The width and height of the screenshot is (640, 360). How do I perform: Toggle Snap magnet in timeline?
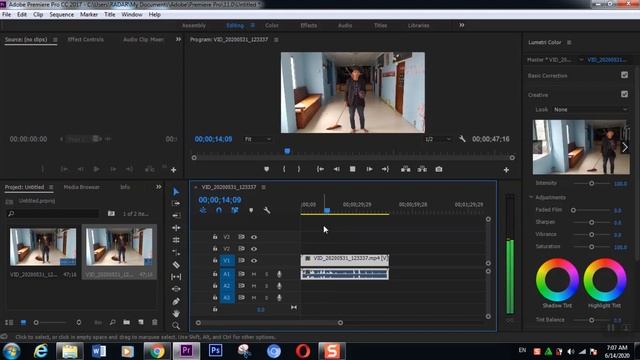tap(219, 211)
